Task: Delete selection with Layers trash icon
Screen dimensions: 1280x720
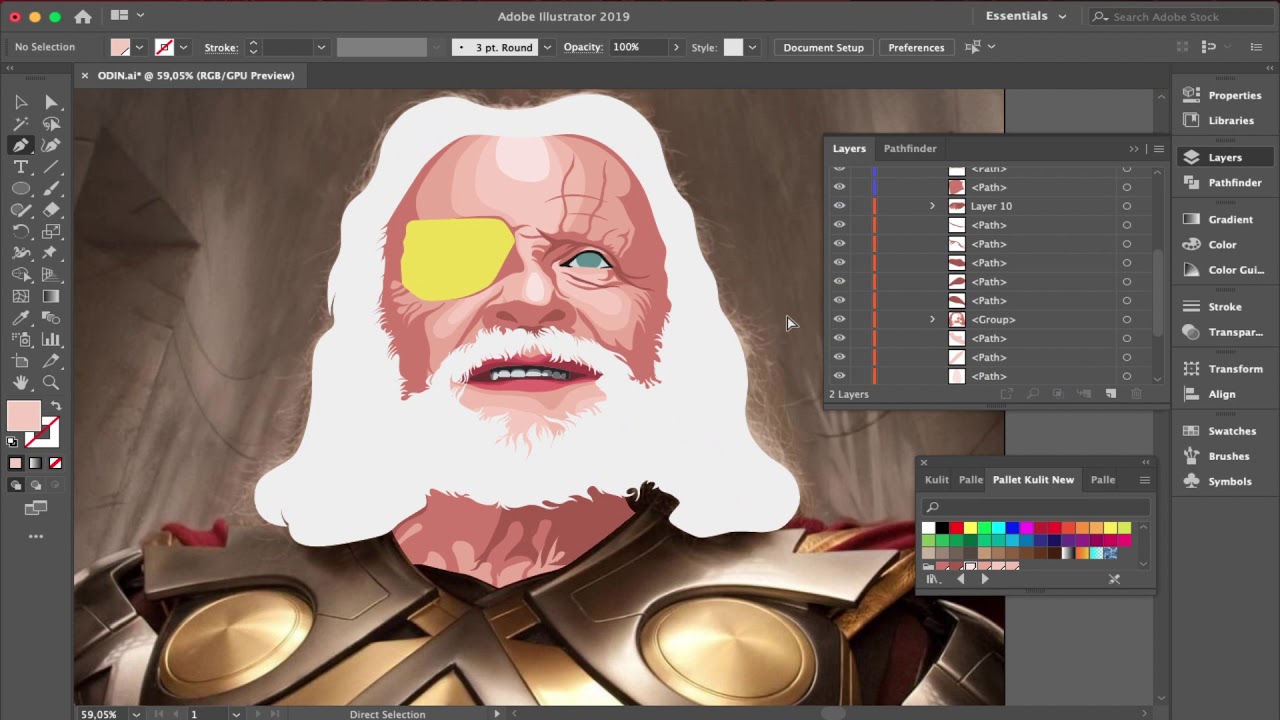Action: click(x=1136, y=394)
